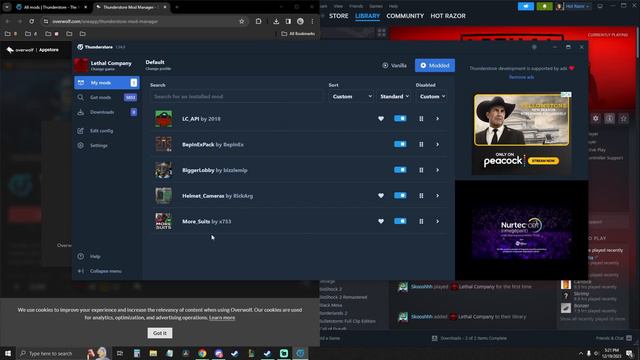
Task: Expand LC_API mod details chevron
Action: [x=438, y=119]
